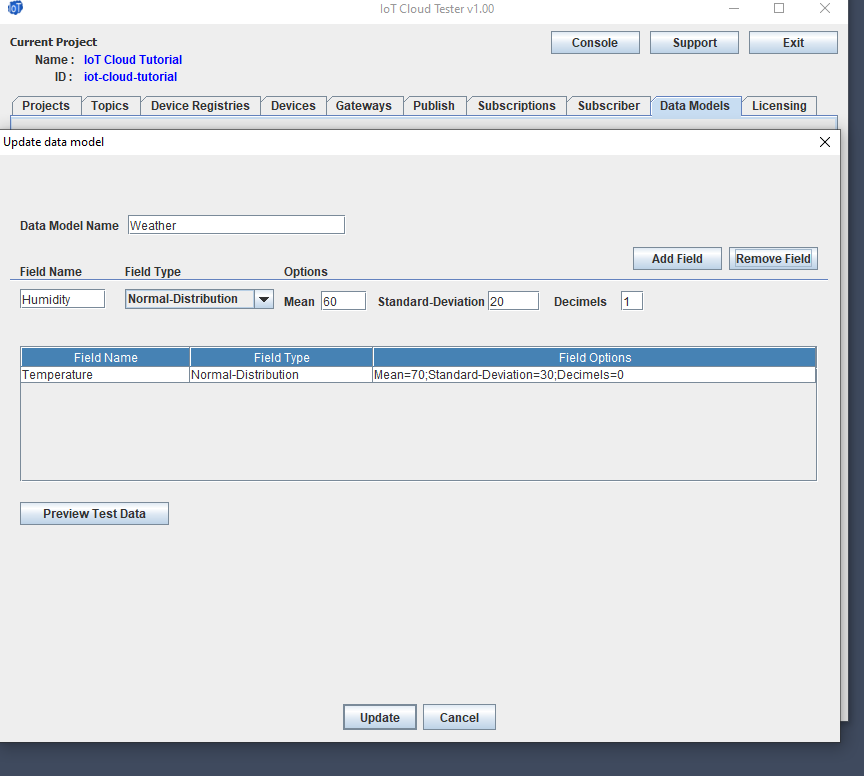Viewport: 864px width, 776px height.
Task: Open the Licensing tab
Action: tap(779, 106)
